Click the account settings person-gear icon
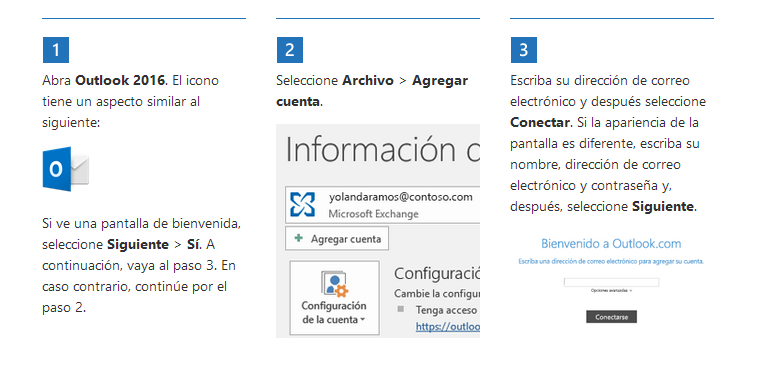The height and width of the screenshot is (372, 757). pos(334,284)
